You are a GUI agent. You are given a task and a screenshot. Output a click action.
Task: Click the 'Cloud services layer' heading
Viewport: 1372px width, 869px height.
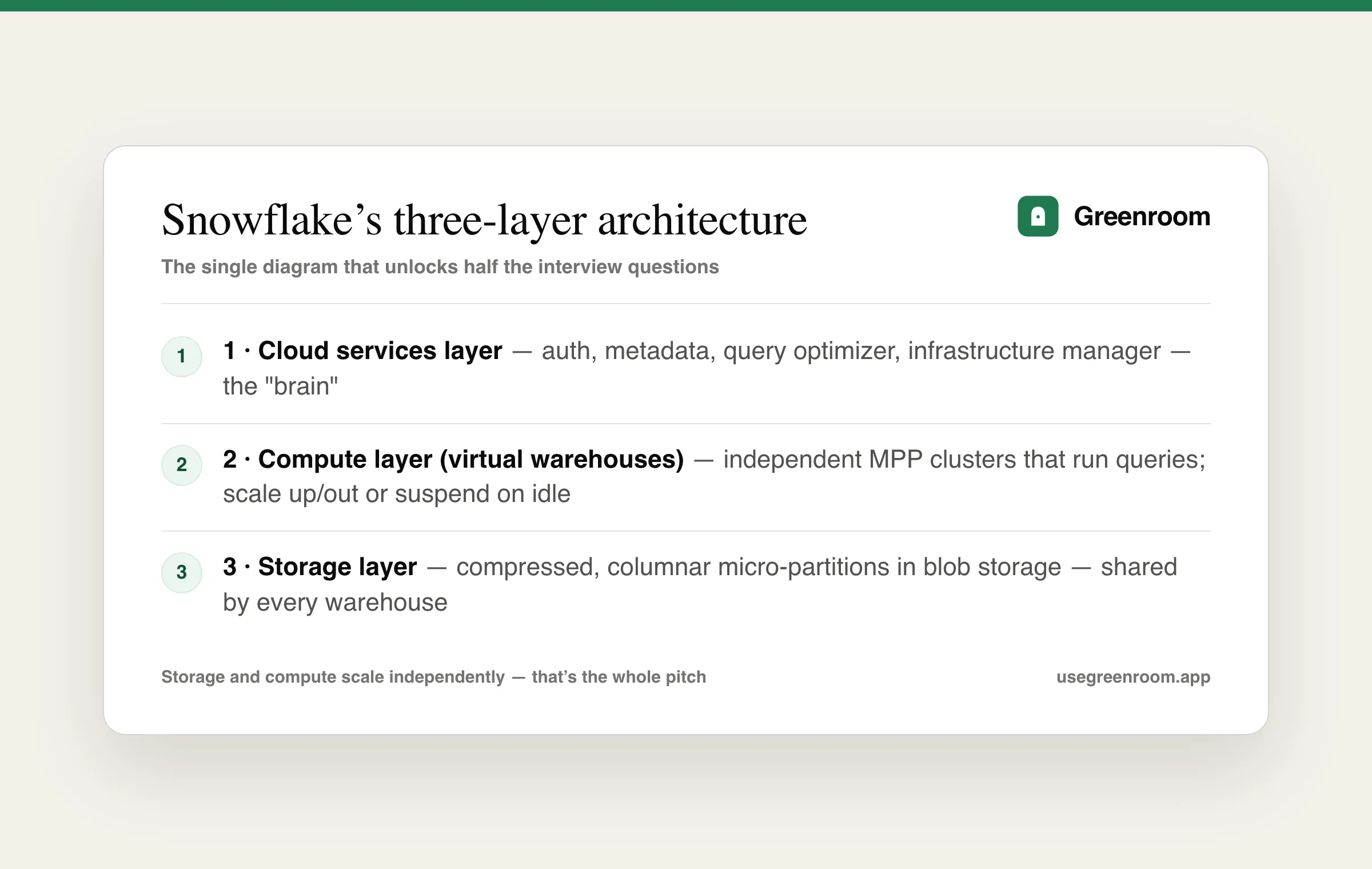pyautogui.click(x=380, y=350)
